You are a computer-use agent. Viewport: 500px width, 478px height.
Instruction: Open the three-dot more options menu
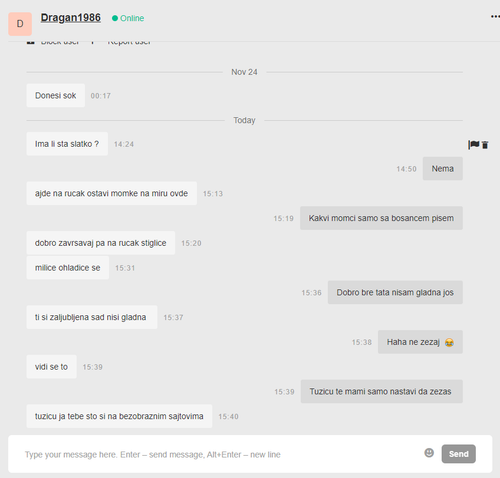[x=495, y=17]
